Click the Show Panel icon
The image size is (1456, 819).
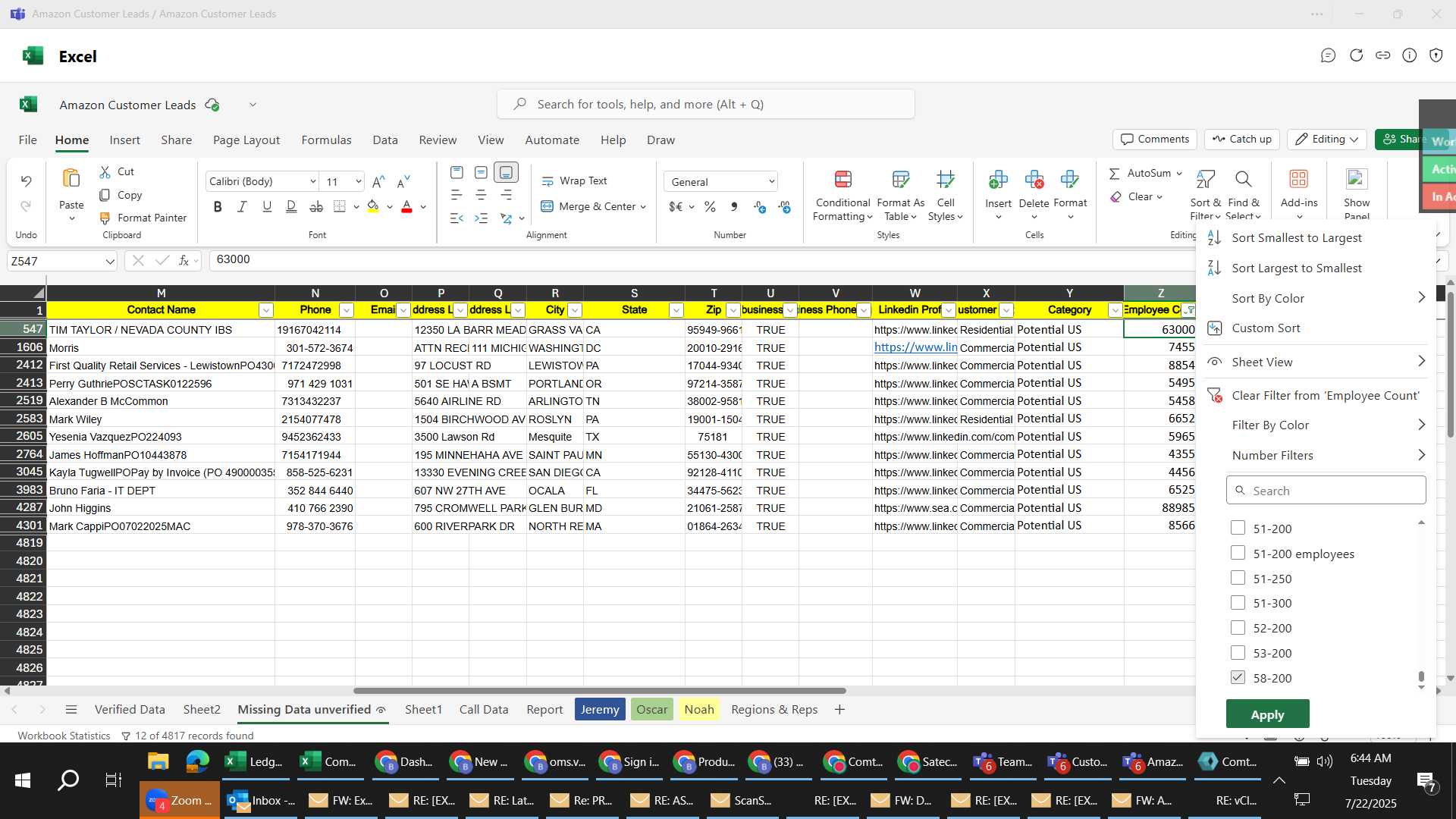pos(1356,179)
